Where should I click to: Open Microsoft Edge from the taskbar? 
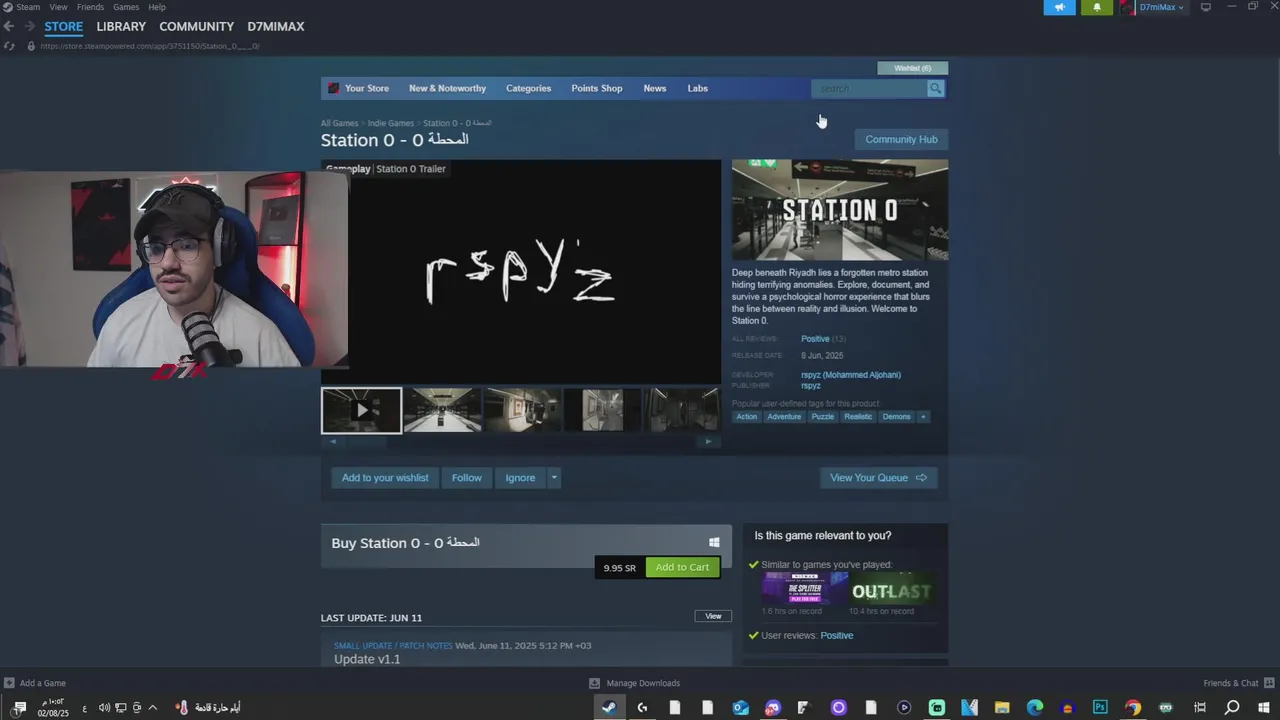pos(1035,707)
